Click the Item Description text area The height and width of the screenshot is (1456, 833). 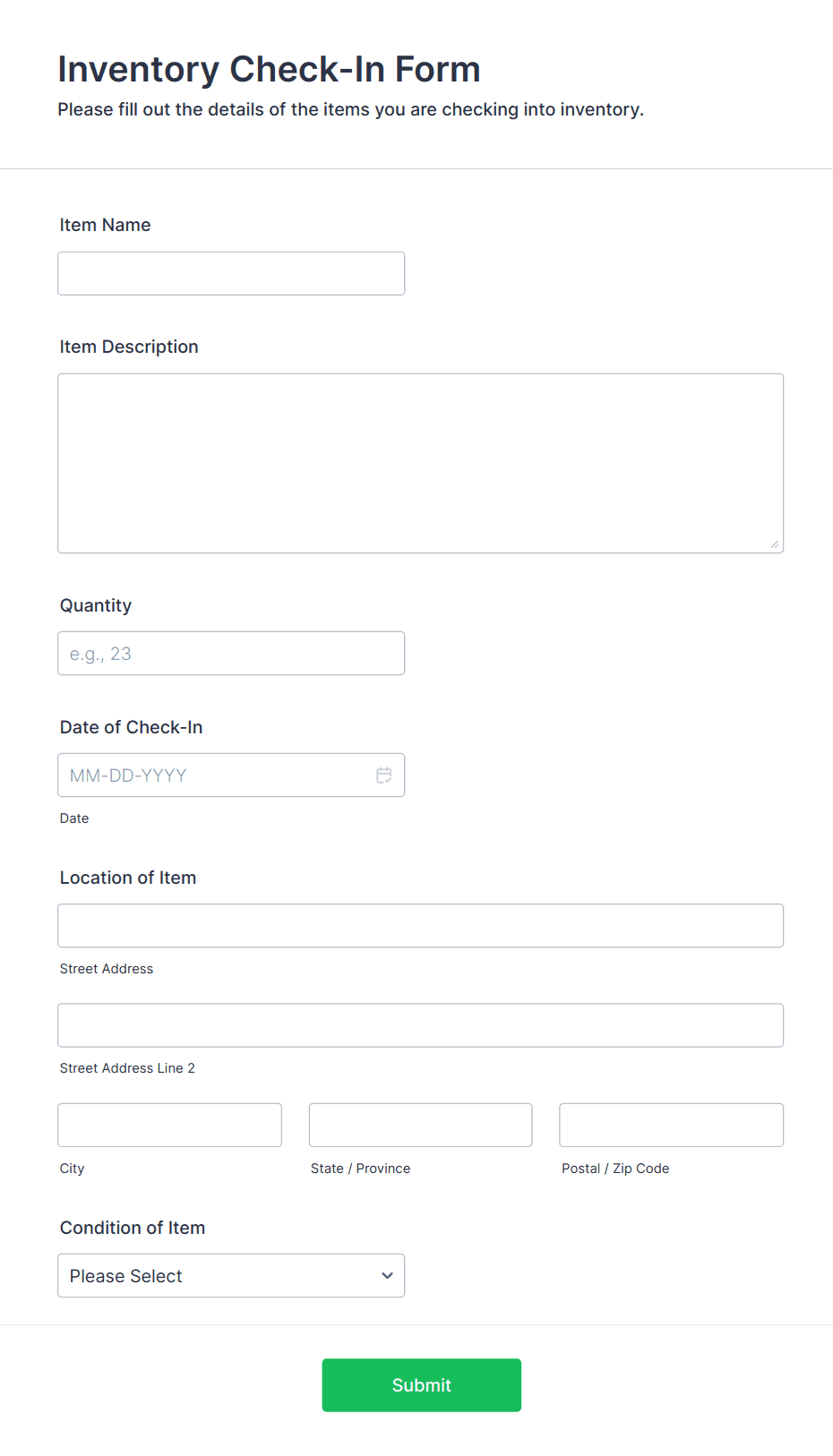[420, 462]
